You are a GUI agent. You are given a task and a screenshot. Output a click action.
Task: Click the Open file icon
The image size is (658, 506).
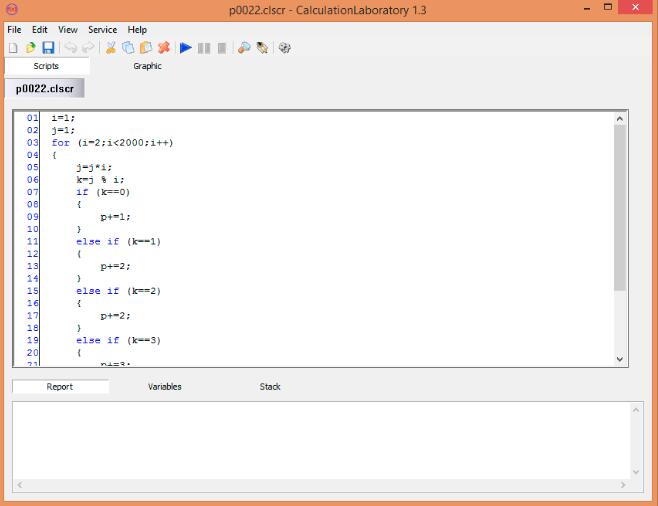tap(30, 48)
